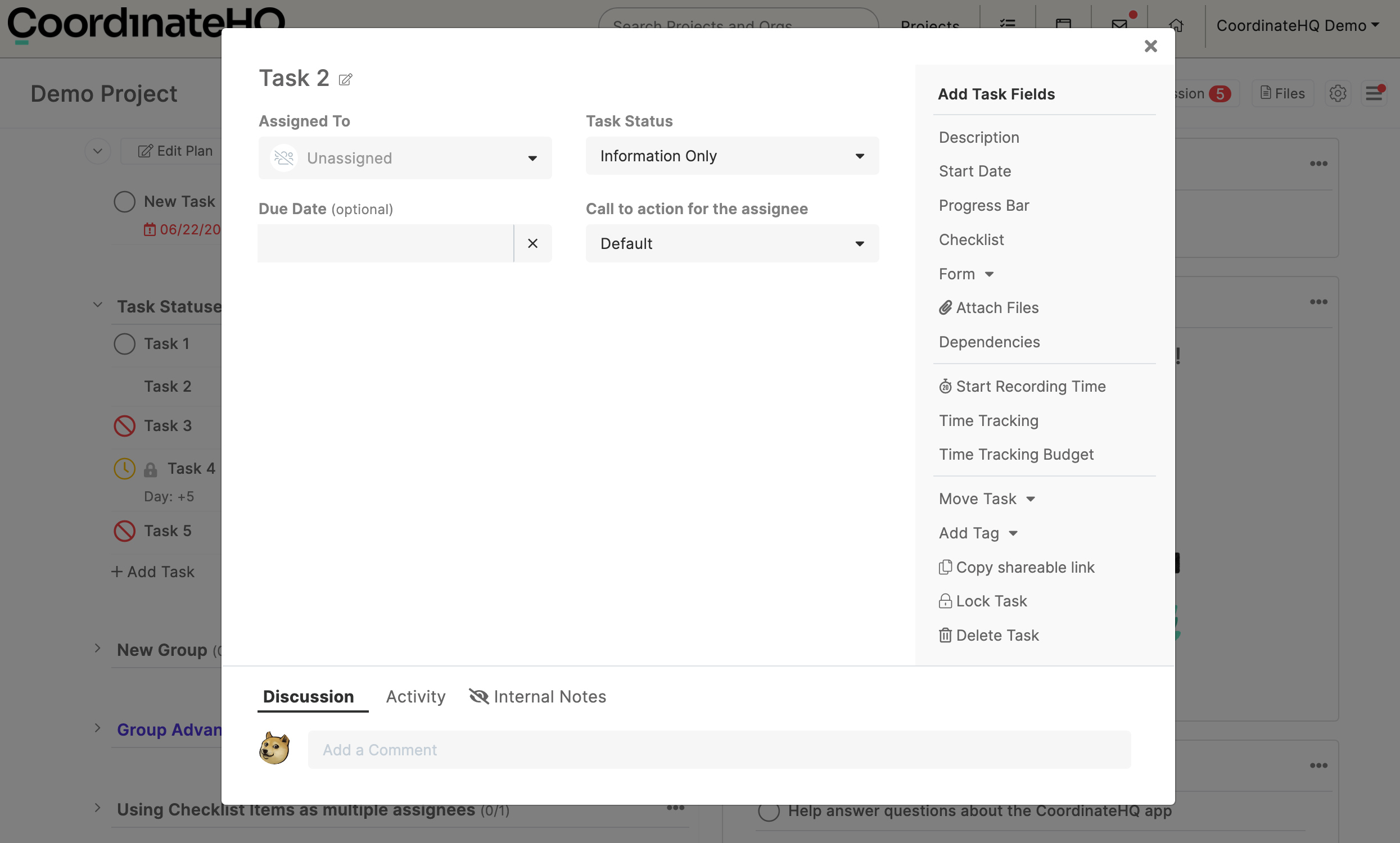Add Dependencies field to task
This screenshot has width=1400, height=843.
point(989,342)
